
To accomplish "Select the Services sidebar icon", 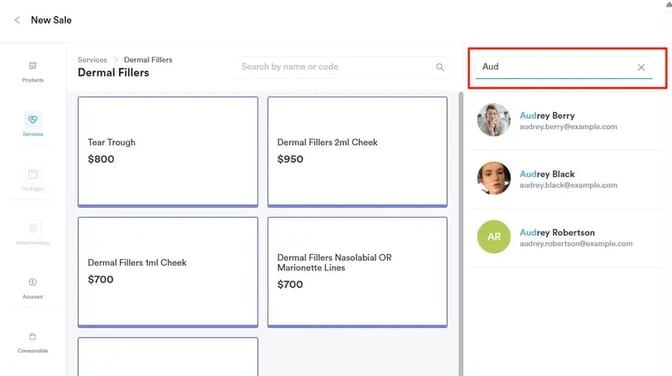I will click(x=33, y=119).
